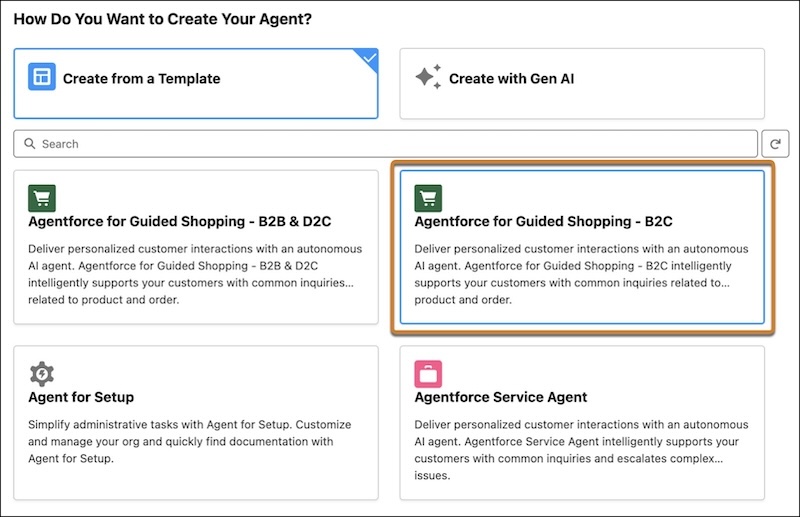The image size is (800, 517).
Task: Click the B2B & D2C card description text
Action: click(195, 274)
